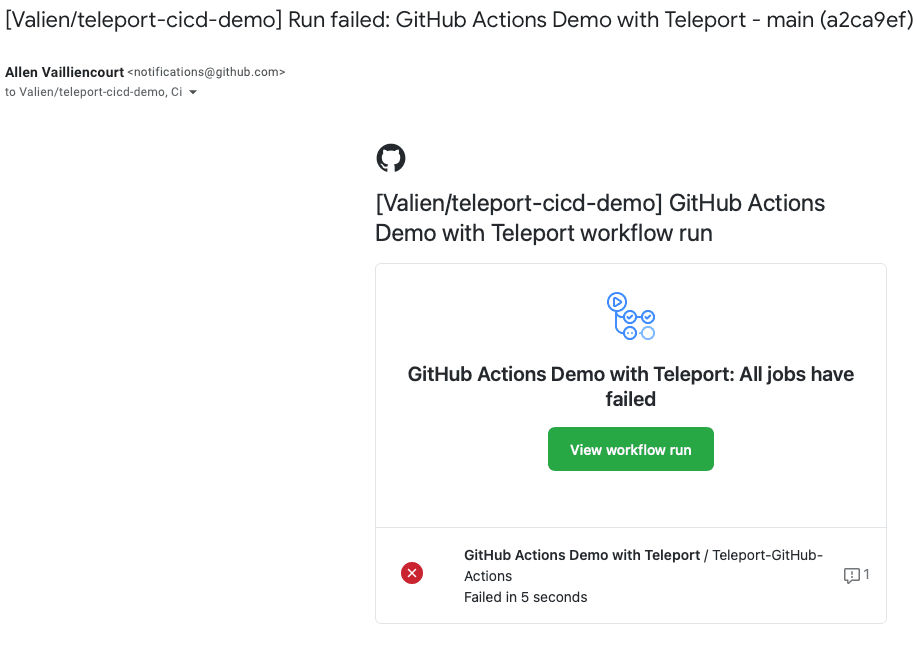Click the red failed-status X icon
This screenshot has width=917, height=646.
point(411,573)
